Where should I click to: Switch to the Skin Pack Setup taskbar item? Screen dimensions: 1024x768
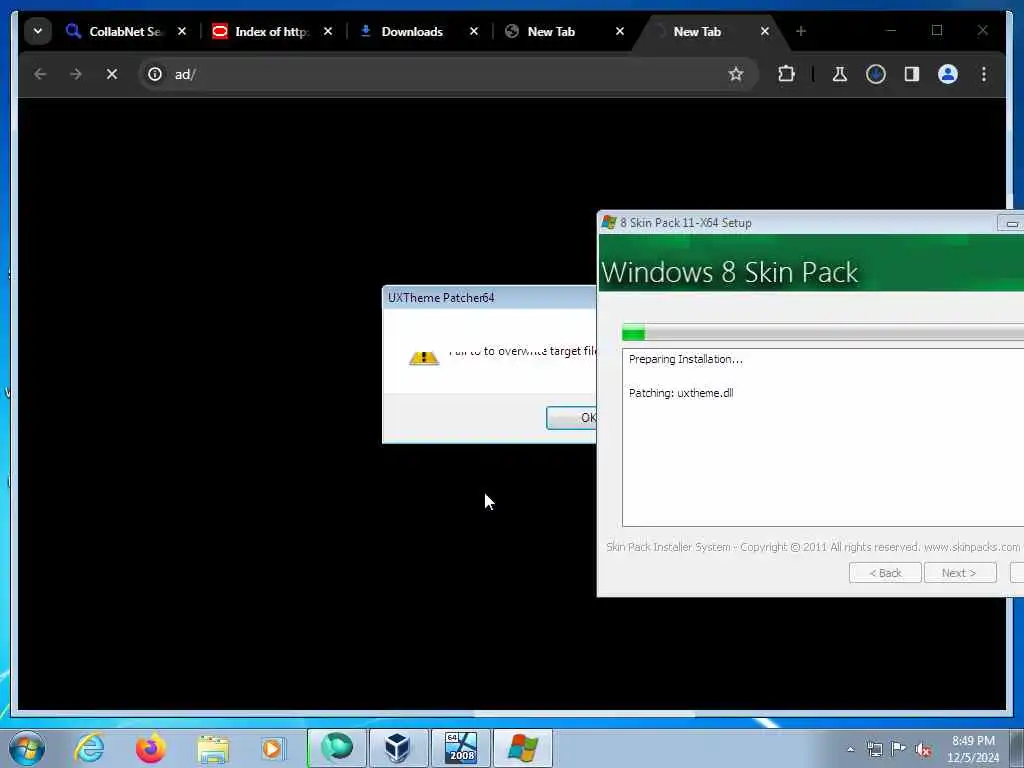click(x=522, y=748)
